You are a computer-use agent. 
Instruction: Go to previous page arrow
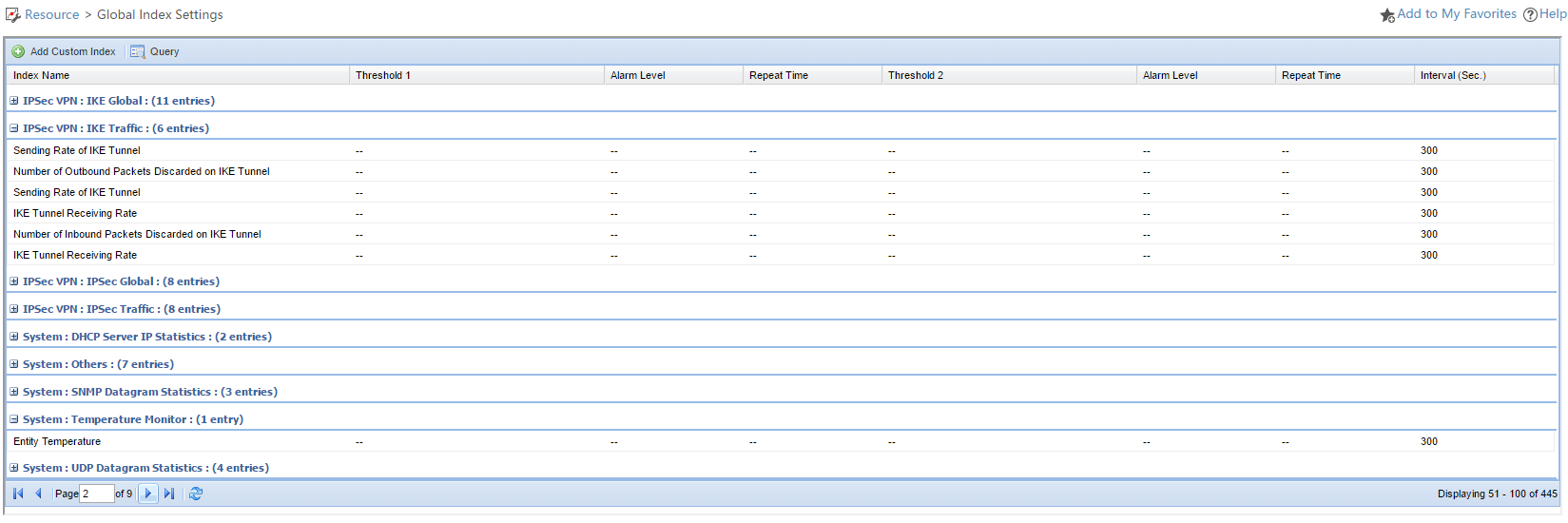38,494
